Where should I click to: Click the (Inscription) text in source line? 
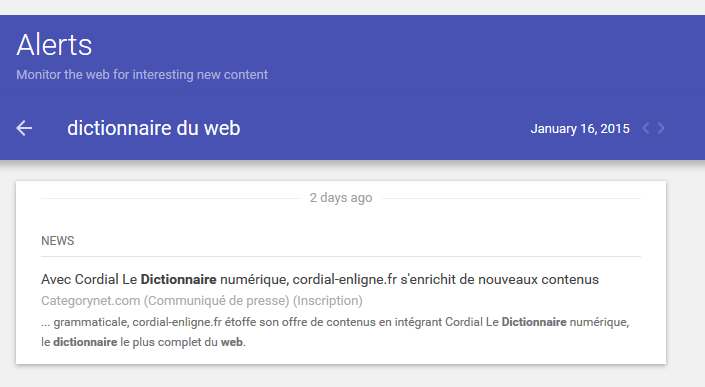tap(328, 300)
